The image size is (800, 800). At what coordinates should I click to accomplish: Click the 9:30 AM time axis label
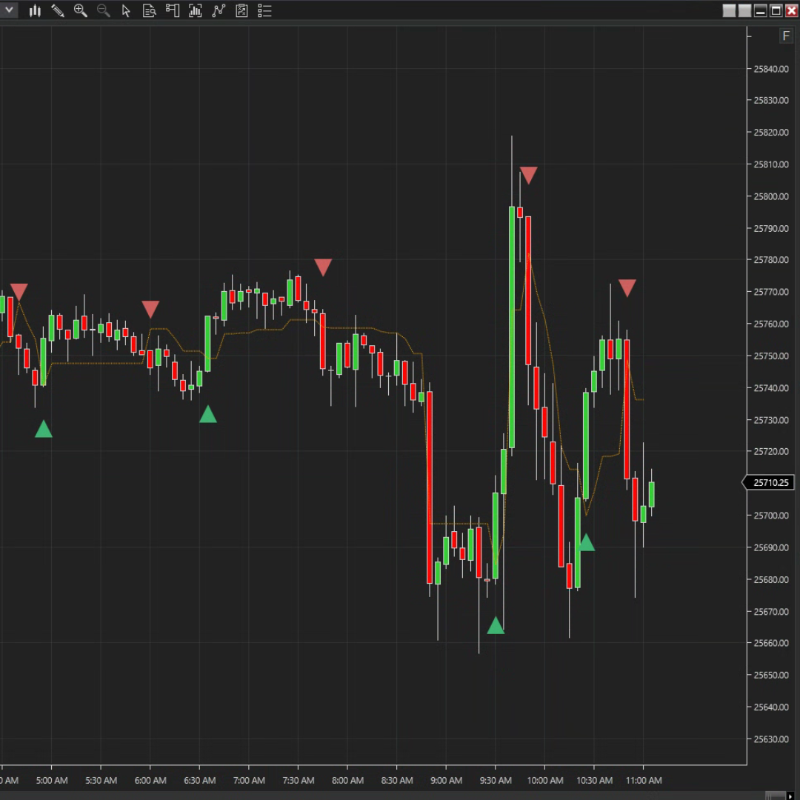tap(495, 780)
